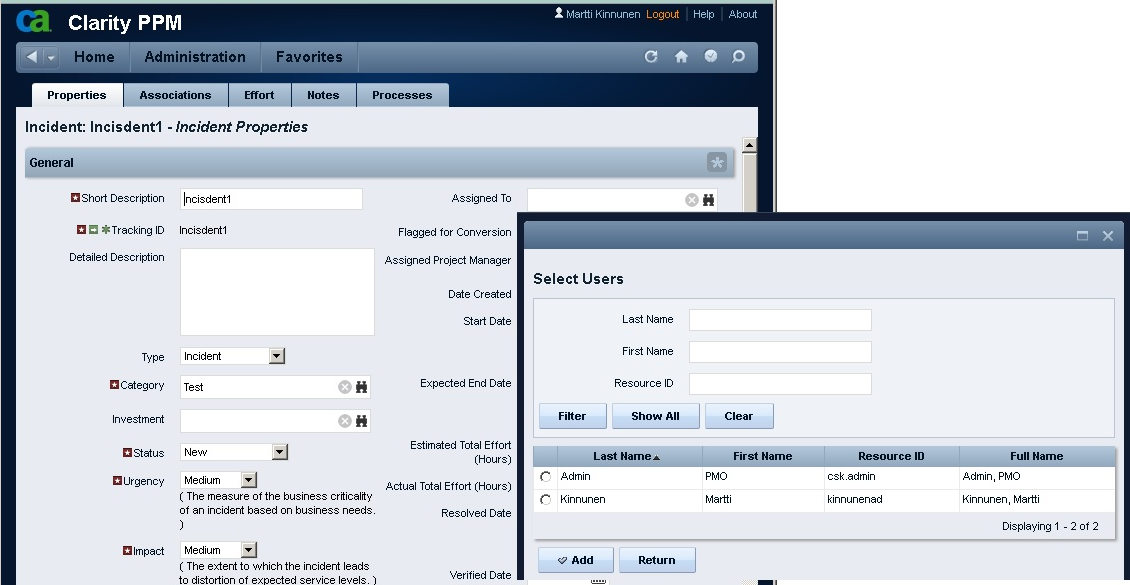
Task: Switch to the Effort tab
Action: (x=259, y=95)
